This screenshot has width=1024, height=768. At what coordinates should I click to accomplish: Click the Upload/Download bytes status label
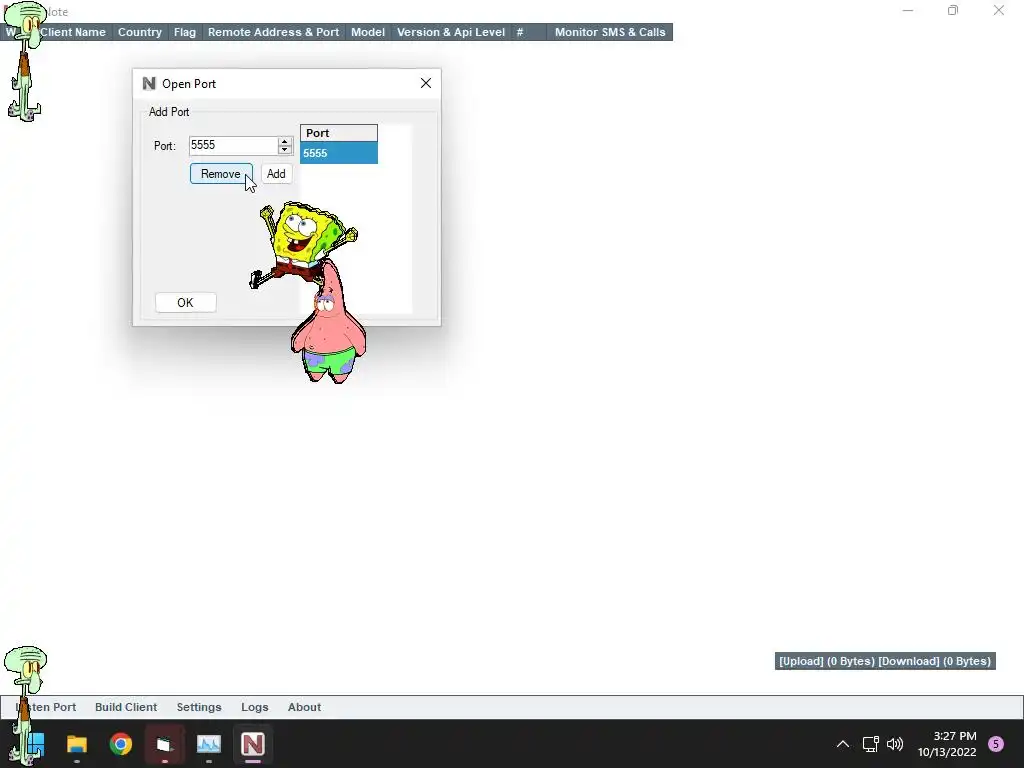pyautogui.click(x=885, y=661)
